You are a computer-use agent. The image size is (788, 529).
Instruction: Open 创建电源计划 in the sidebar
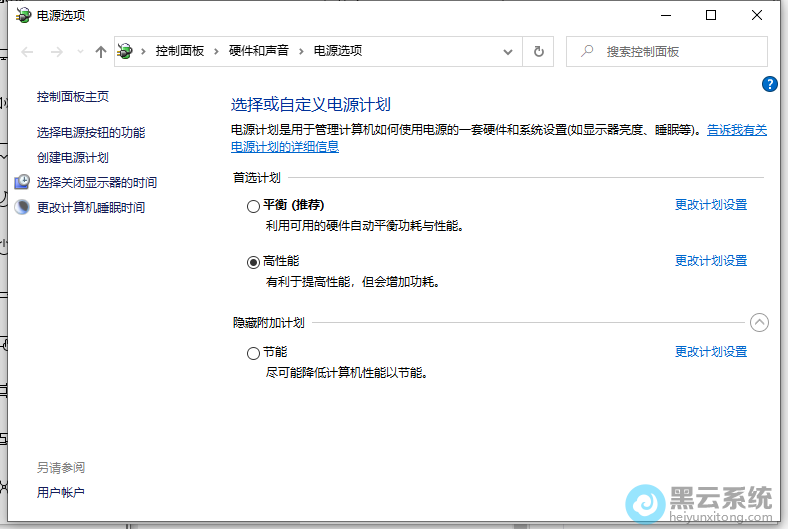click(x=72, y=157)
